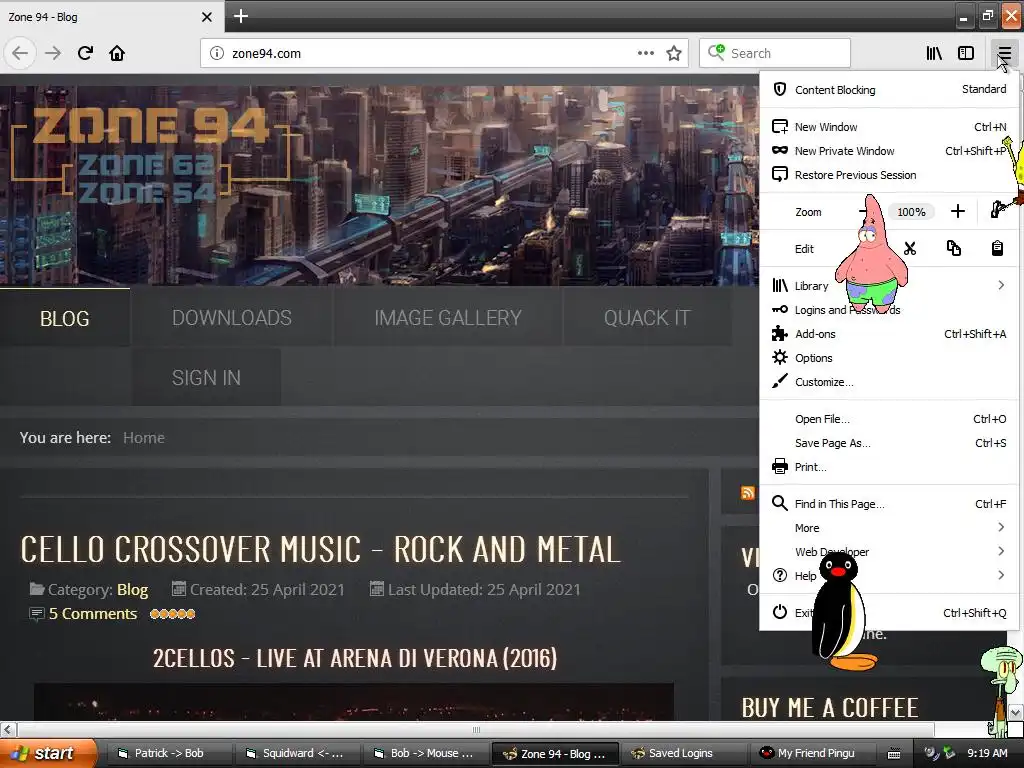
Task: Reload the current page
Action: pyautogui.click(x=85, y=53)
